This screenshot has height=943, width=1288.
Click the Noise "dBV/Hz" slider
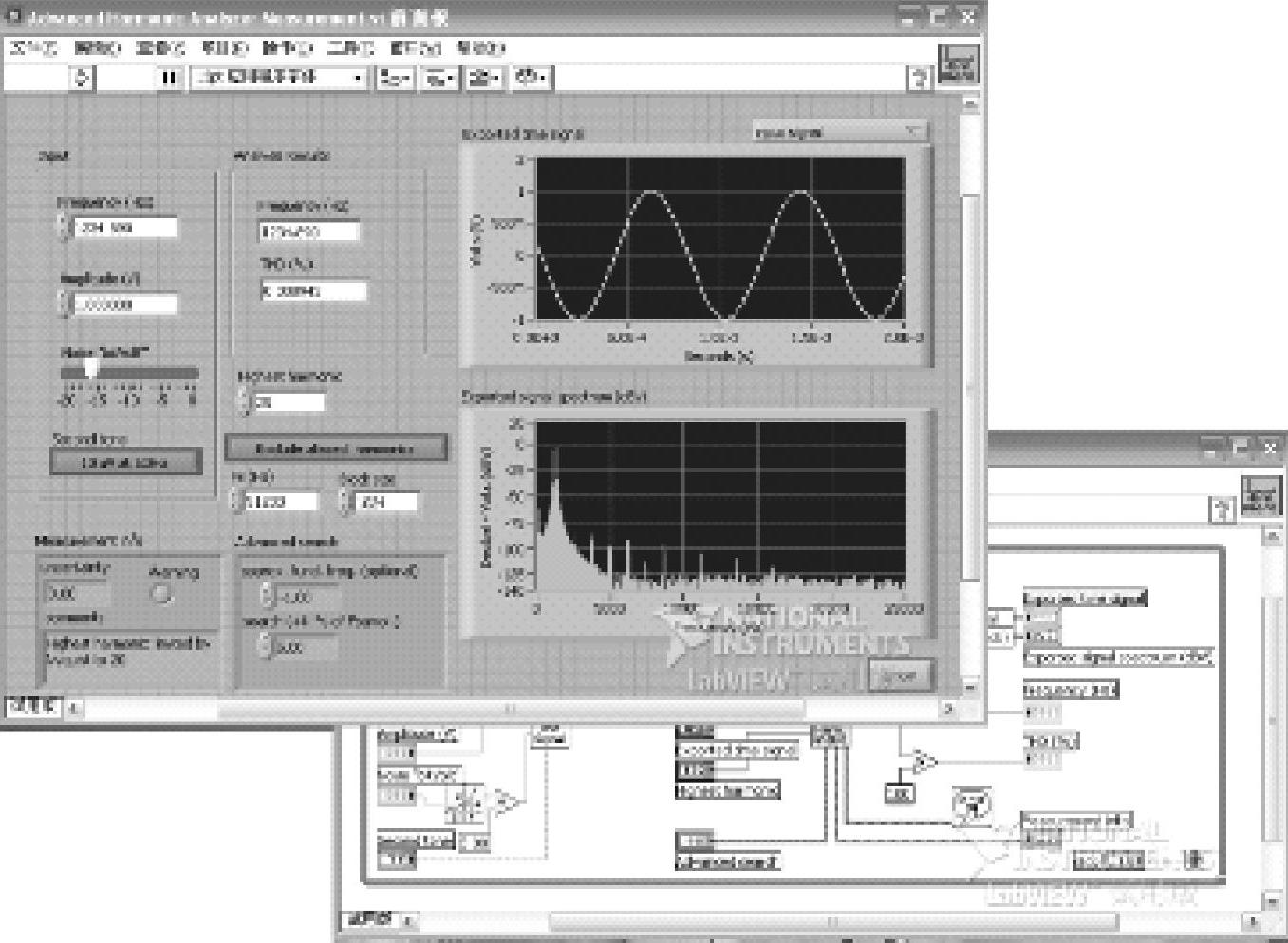pos(129,373)
